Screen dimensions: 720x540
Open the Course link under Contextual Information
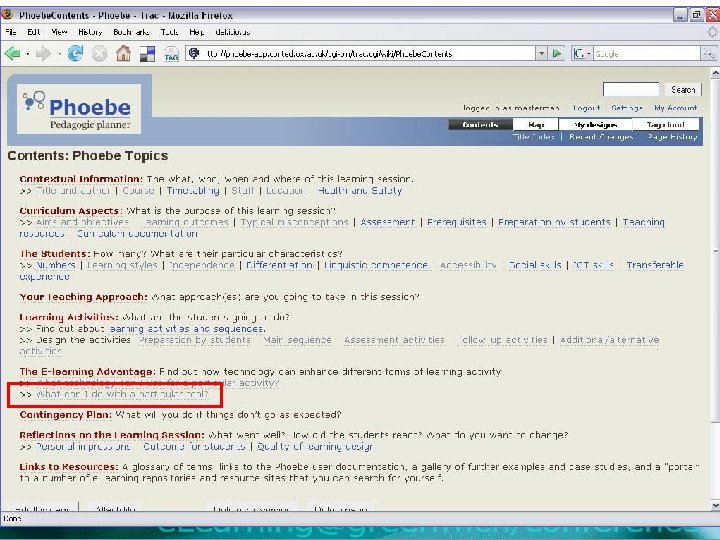[138, 190]
